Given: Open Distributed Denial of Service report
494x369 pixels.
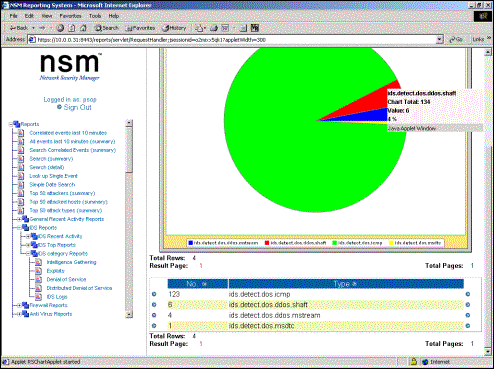Looking at the screenshot, I should click(79, 288).
